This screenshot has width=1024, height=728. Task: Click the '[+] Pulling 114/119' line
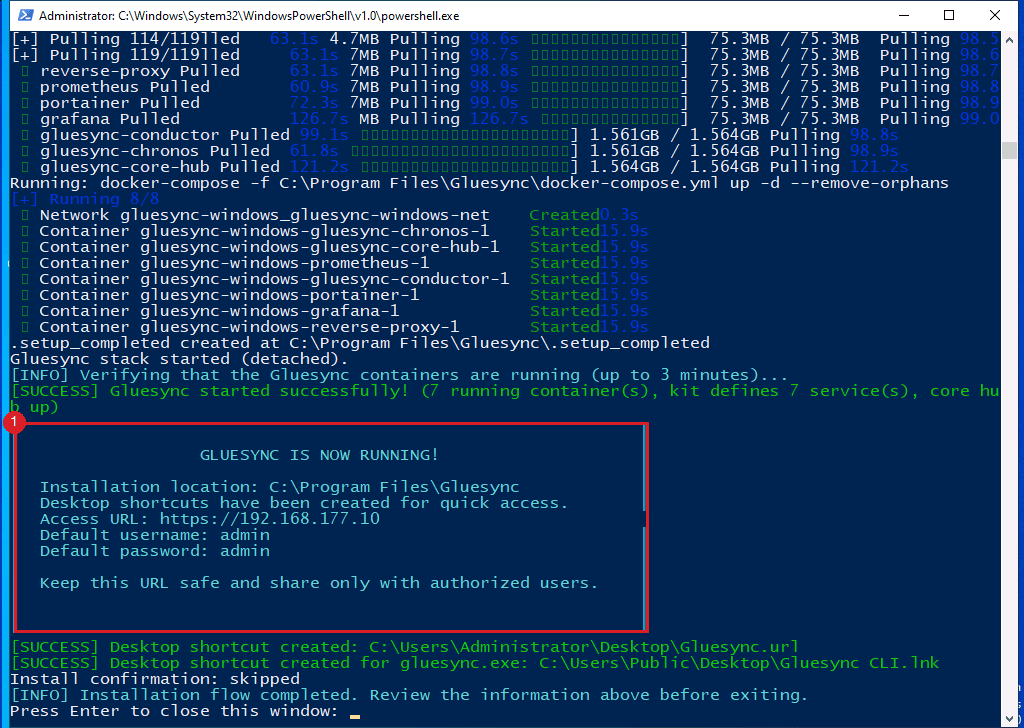click(505, 39)
